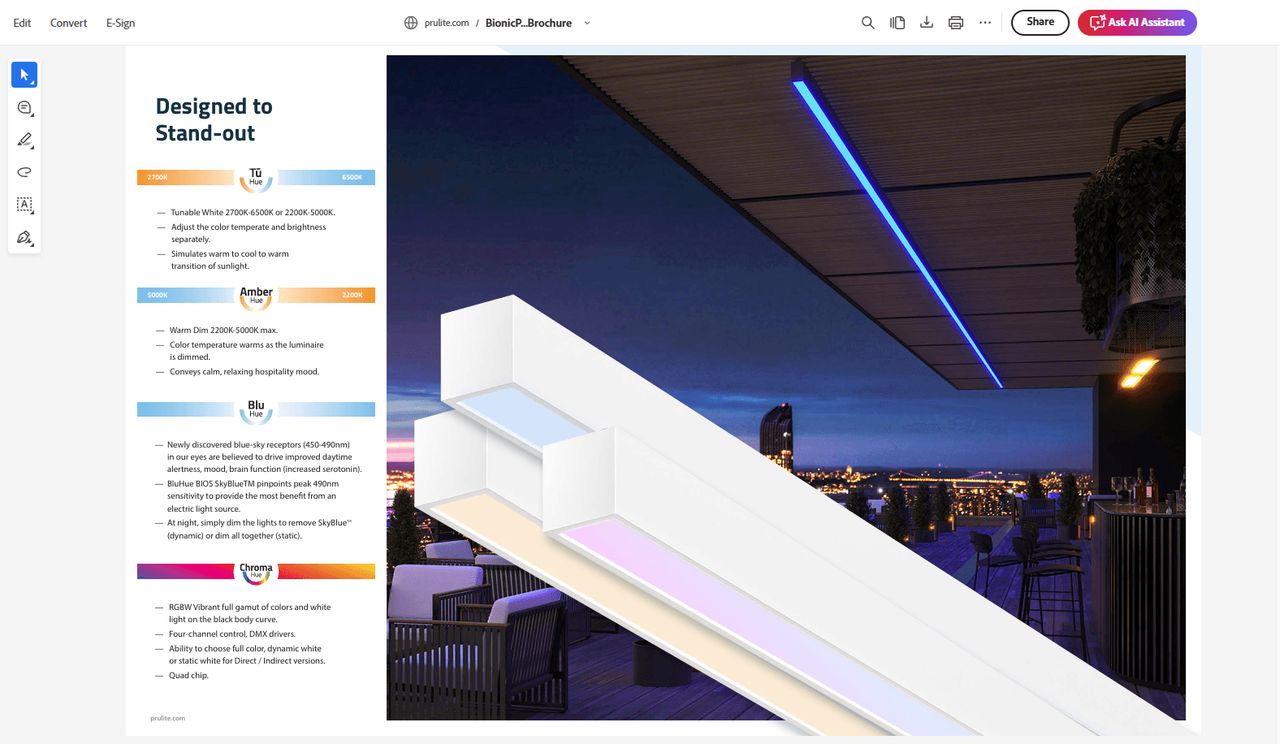Open the Convert menu
The image size is (1280, 744).
(x=68, y=22)
